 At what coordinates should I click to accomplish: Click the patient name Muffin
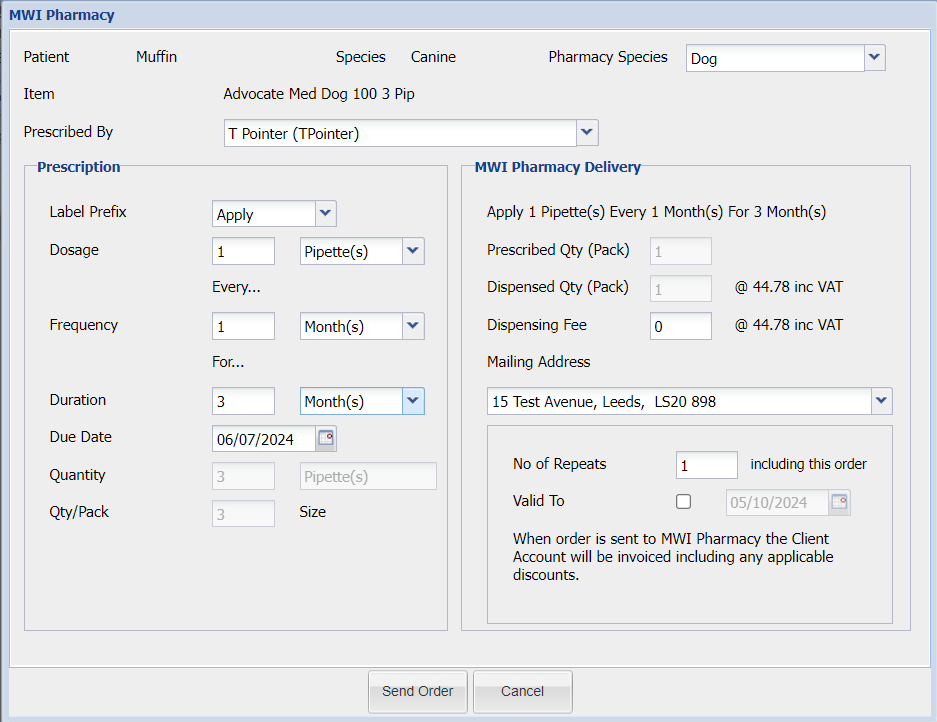157,57
